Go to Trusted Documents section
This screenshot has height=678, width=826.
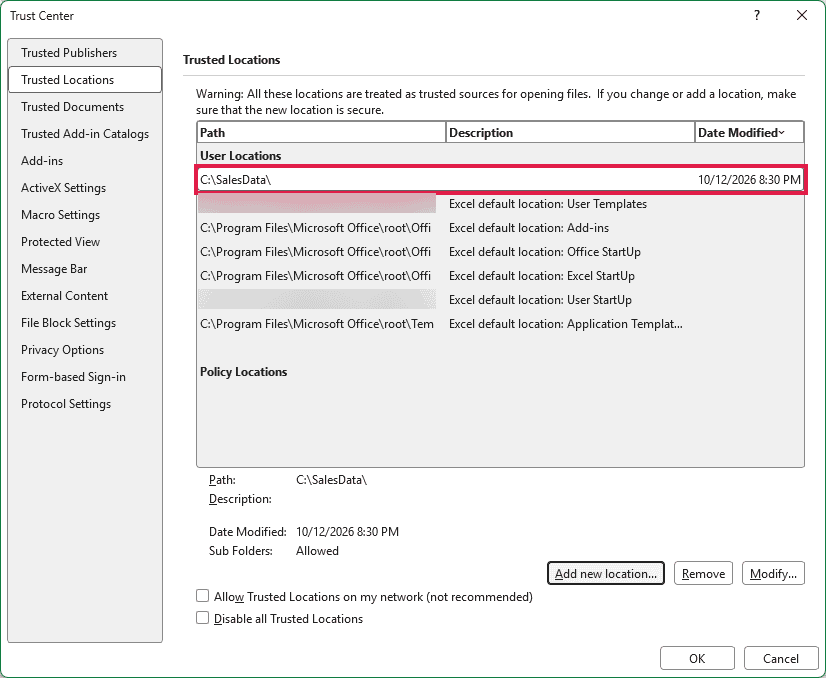(x=85, y=107)
